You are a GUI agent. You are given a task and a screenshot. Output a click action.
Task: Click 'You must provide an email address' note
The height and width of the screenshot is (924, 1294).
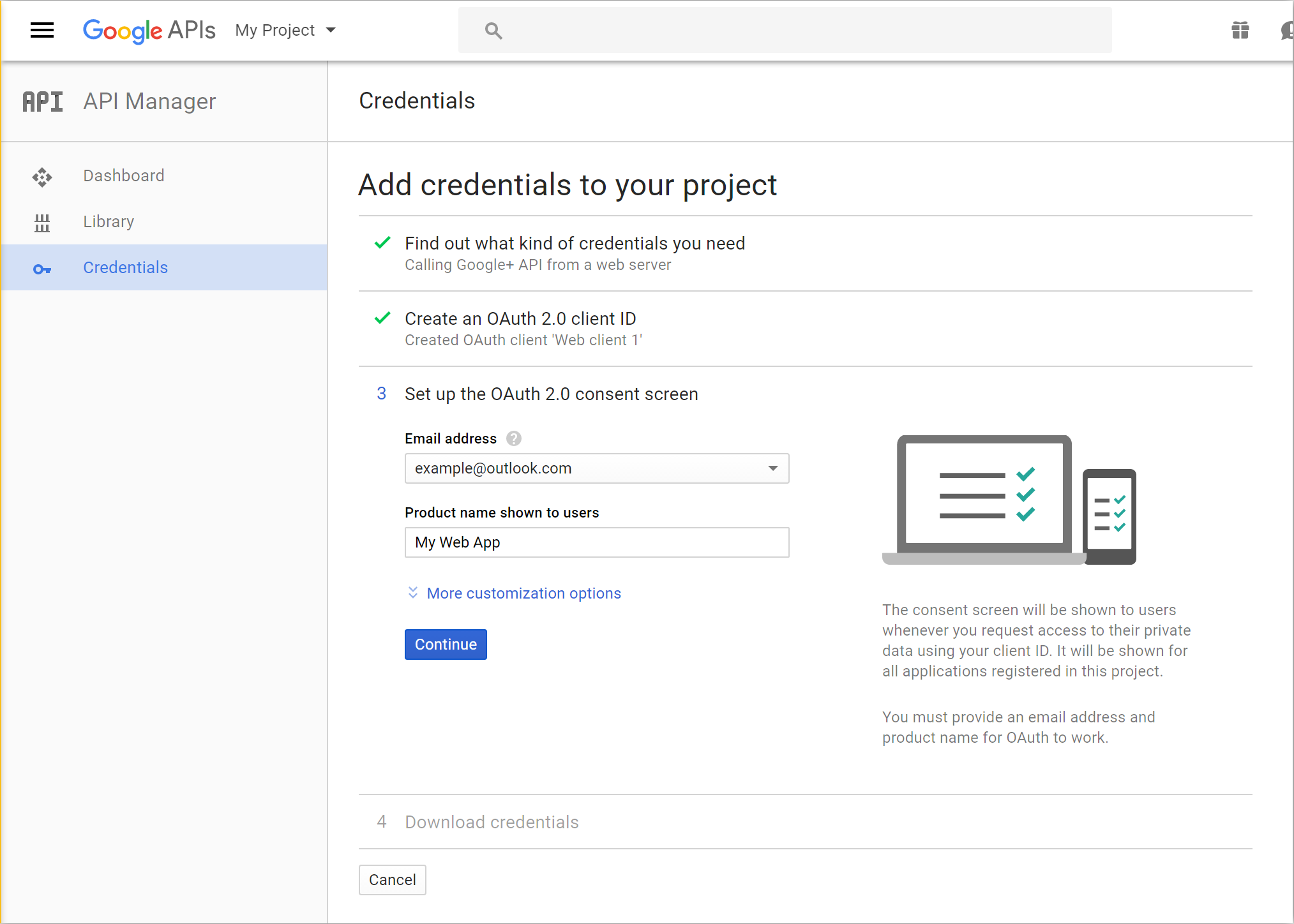tap(1018, 727)
